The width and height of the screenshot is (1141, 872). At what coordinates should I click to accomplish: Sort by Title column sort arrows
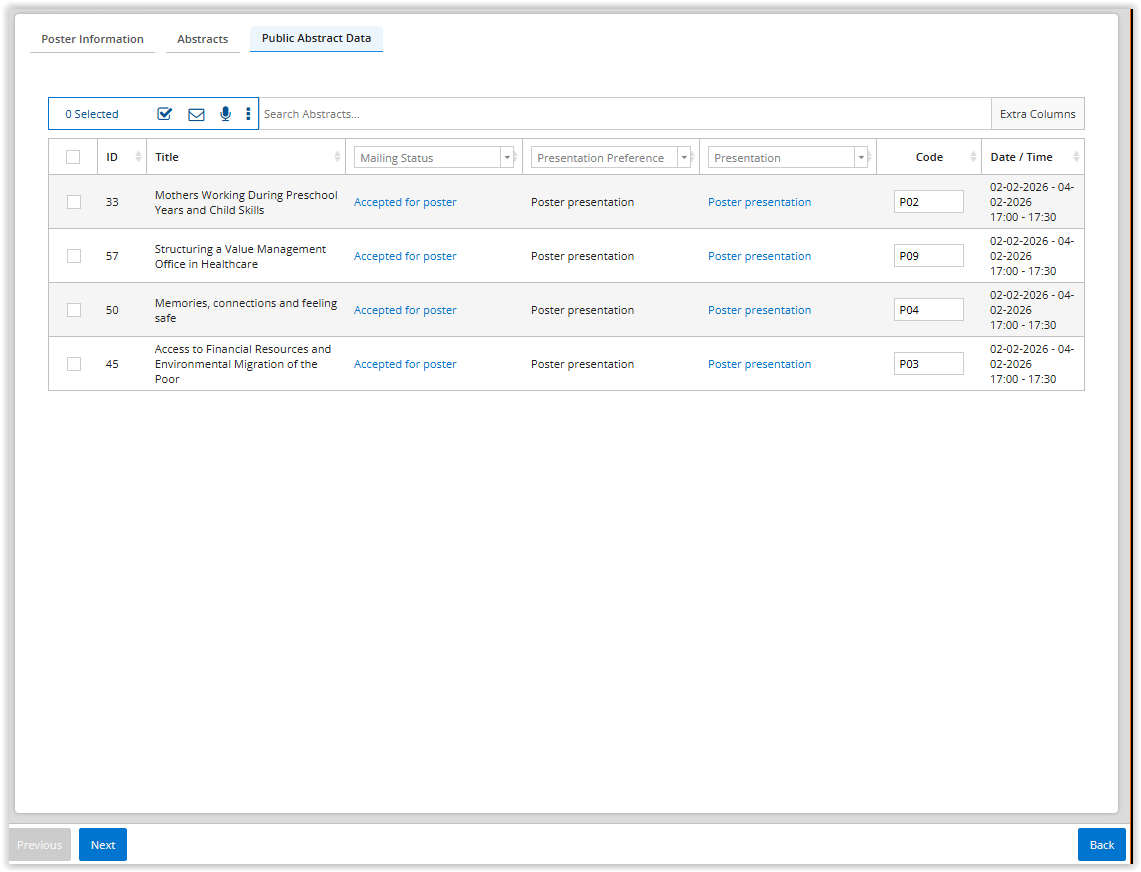point(337,157)
